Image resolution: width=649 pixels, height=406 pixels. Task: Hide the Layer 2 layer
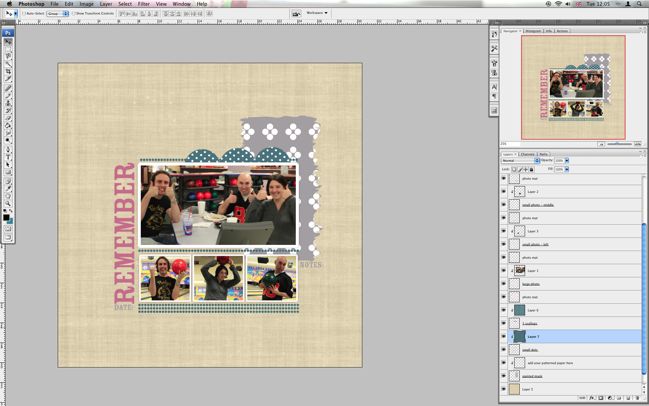coord(504,192)
